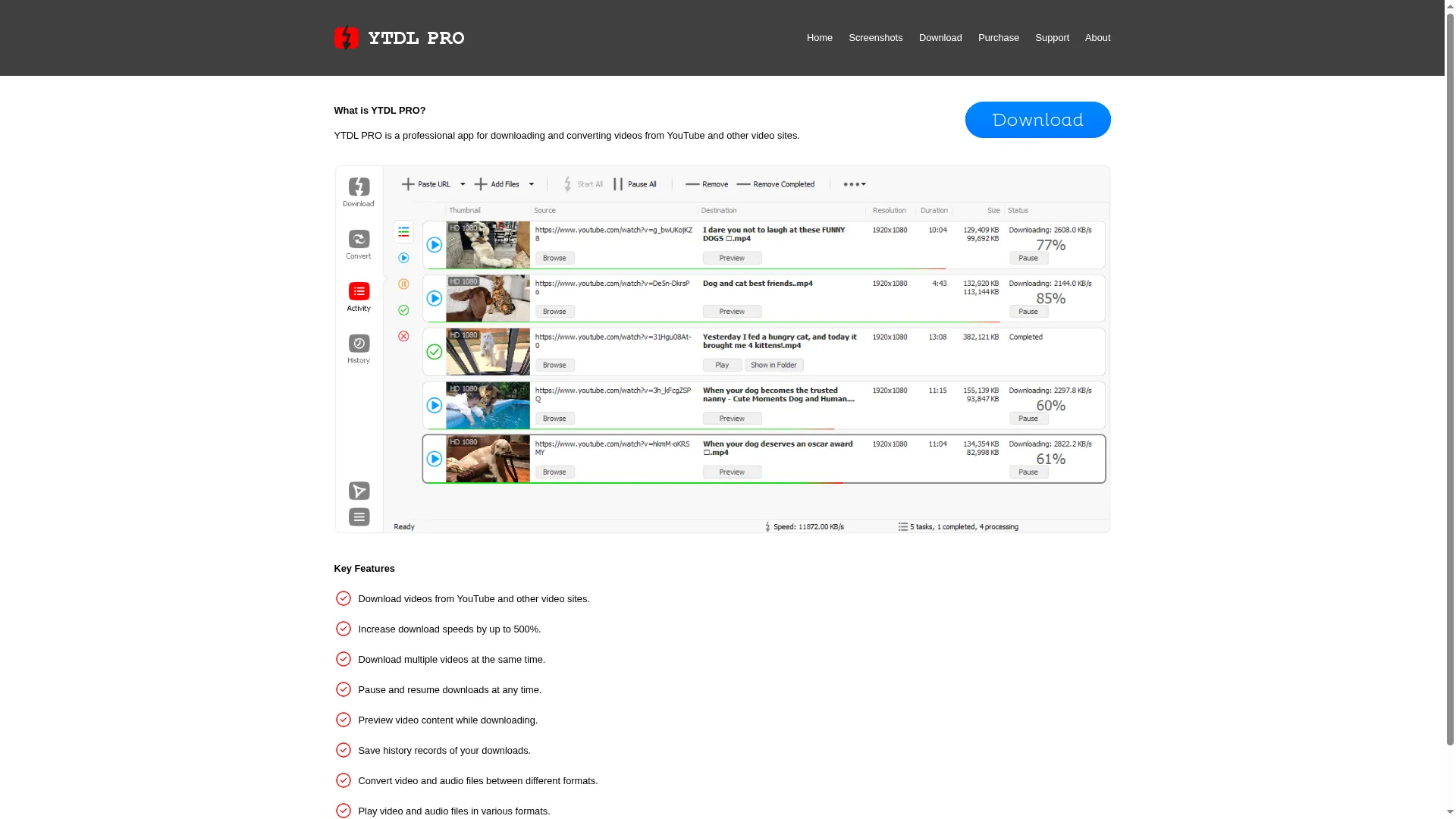Click the tasks list icon in status bar
The width and height of the screenshot is (1456, 819).
click(902, 527)
